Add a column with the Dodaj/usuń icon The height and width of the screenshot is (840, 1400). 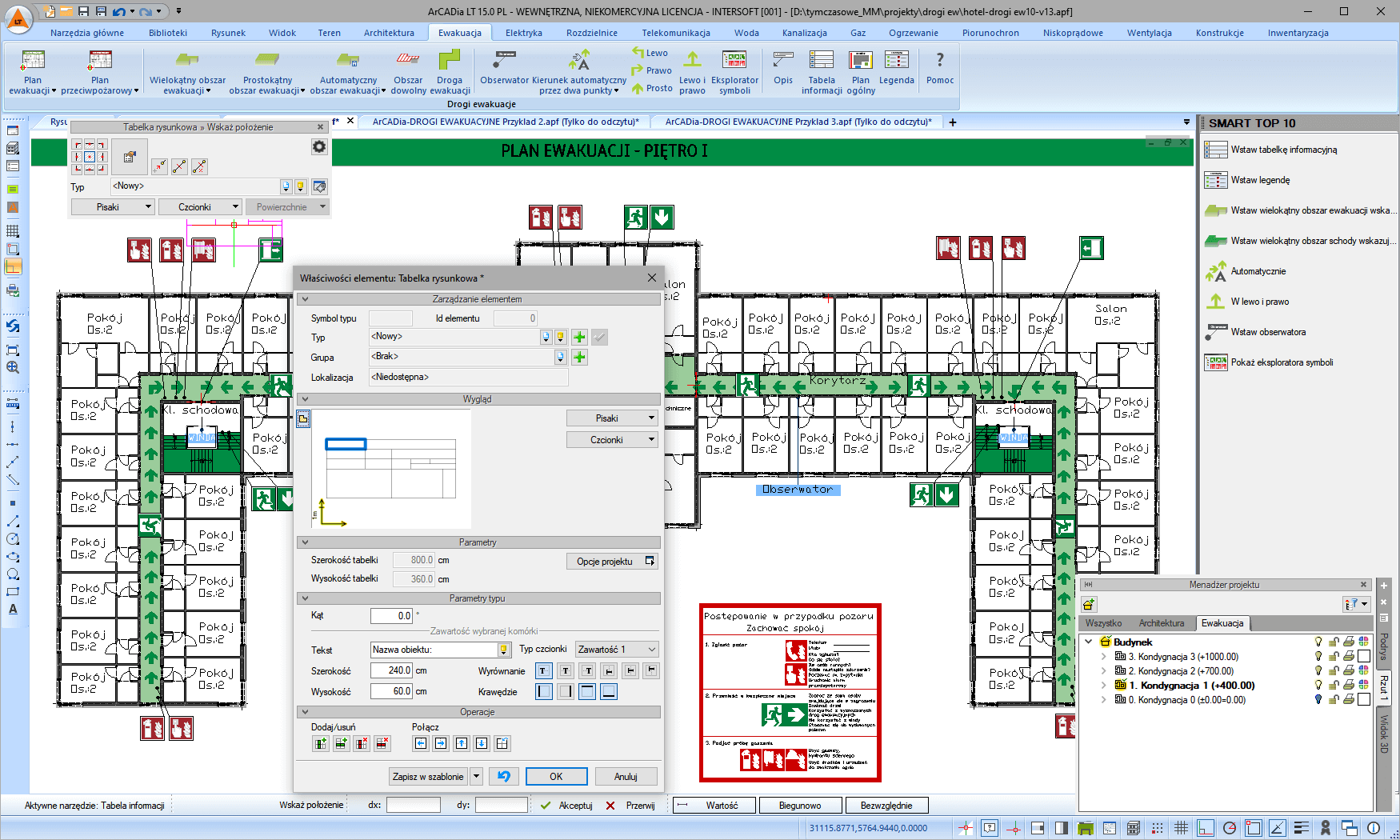(321, 743)
